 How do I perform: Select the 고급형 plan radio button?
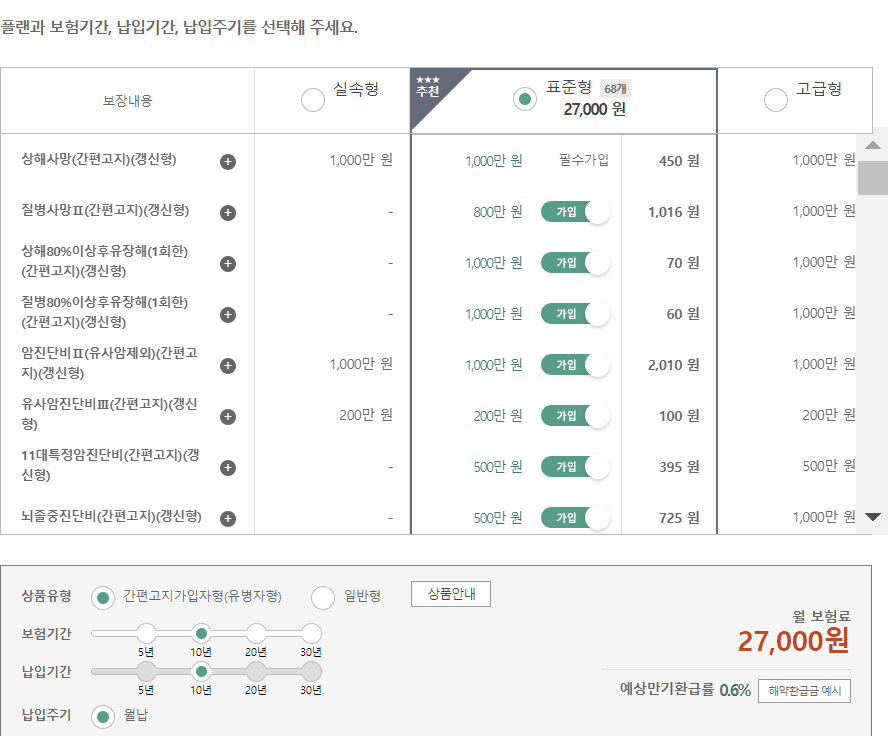[x=775, y=100]
